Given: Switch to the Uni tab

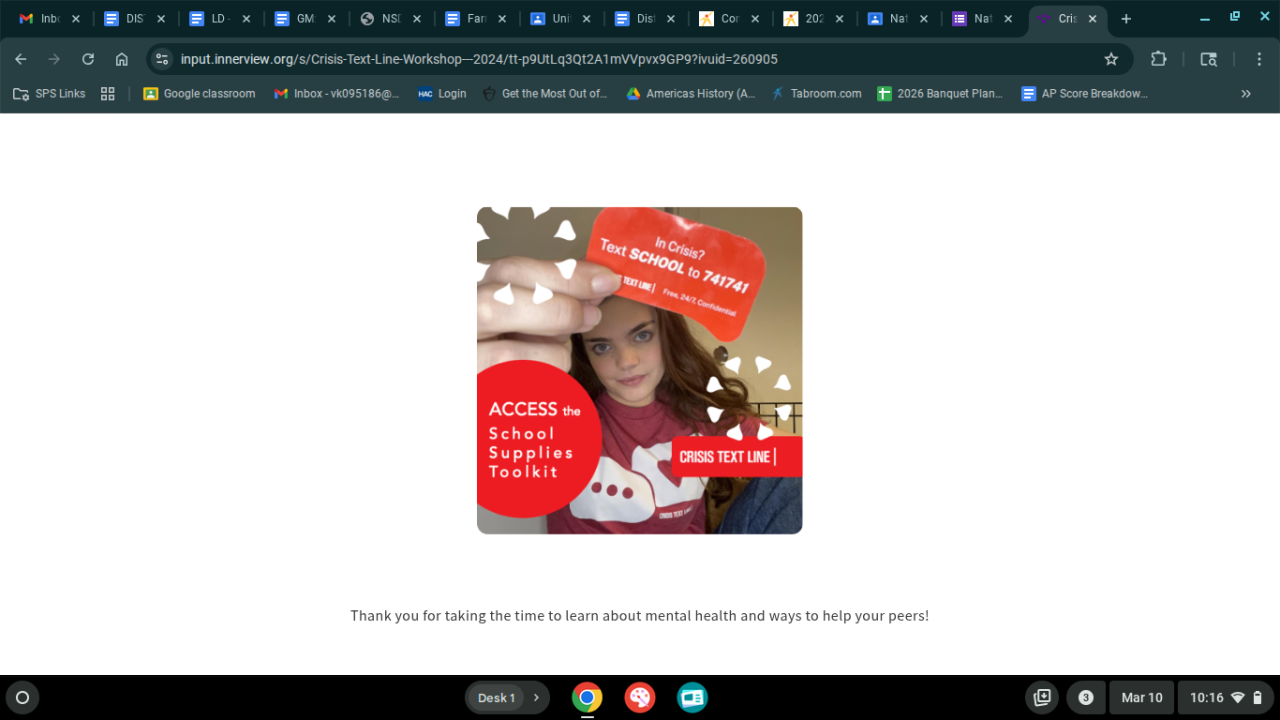Looking at the screenshot, I should pyautogui.click(x=551, y=19).
